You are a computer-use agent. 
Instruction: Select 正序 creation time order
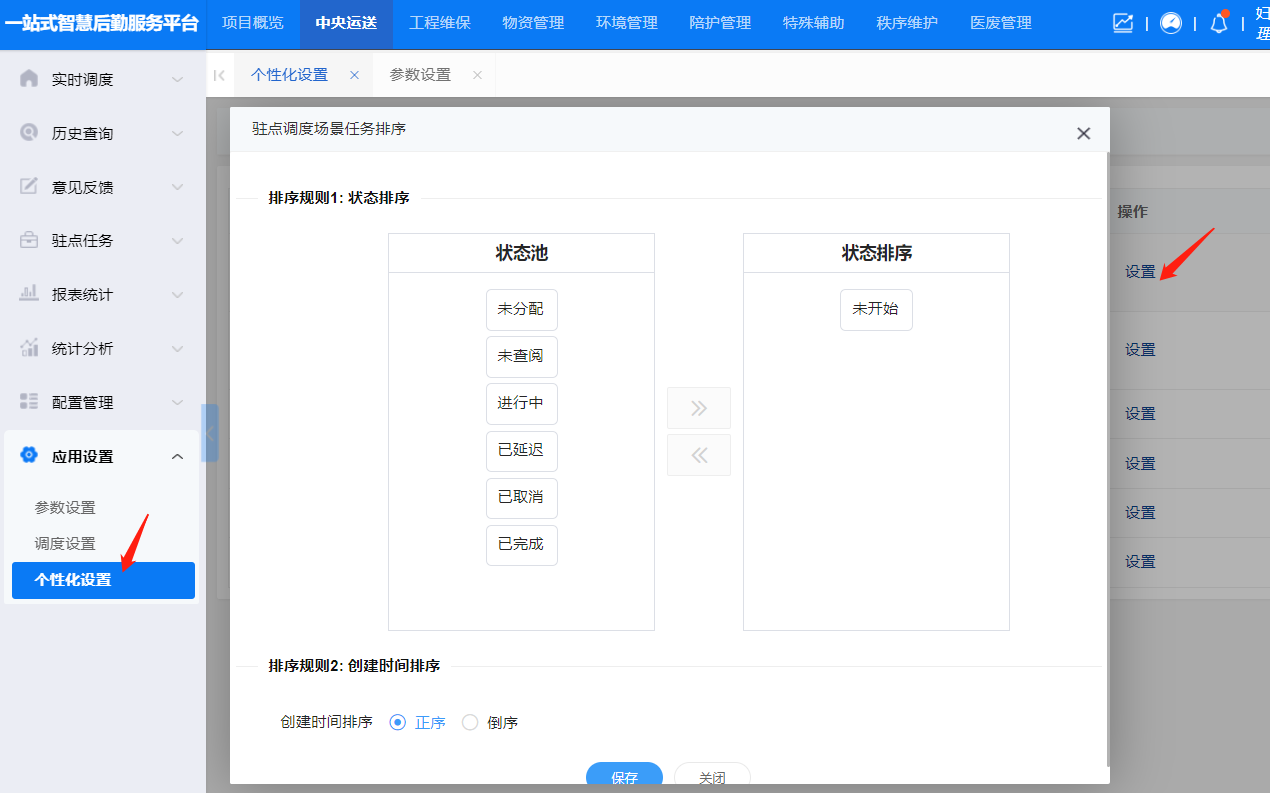click(x=418, y=723)
